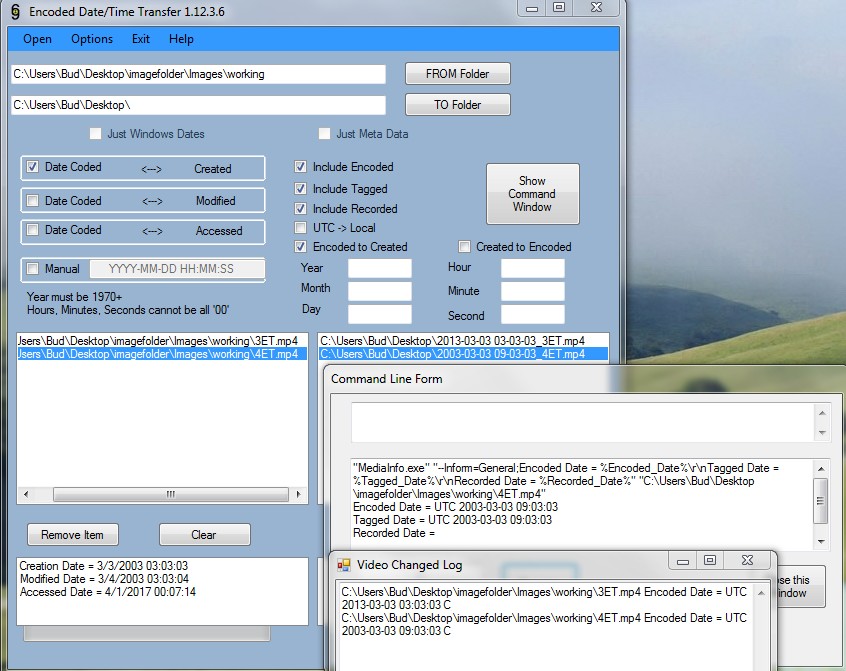Click the Remove Item button

(x=72, y=535)
